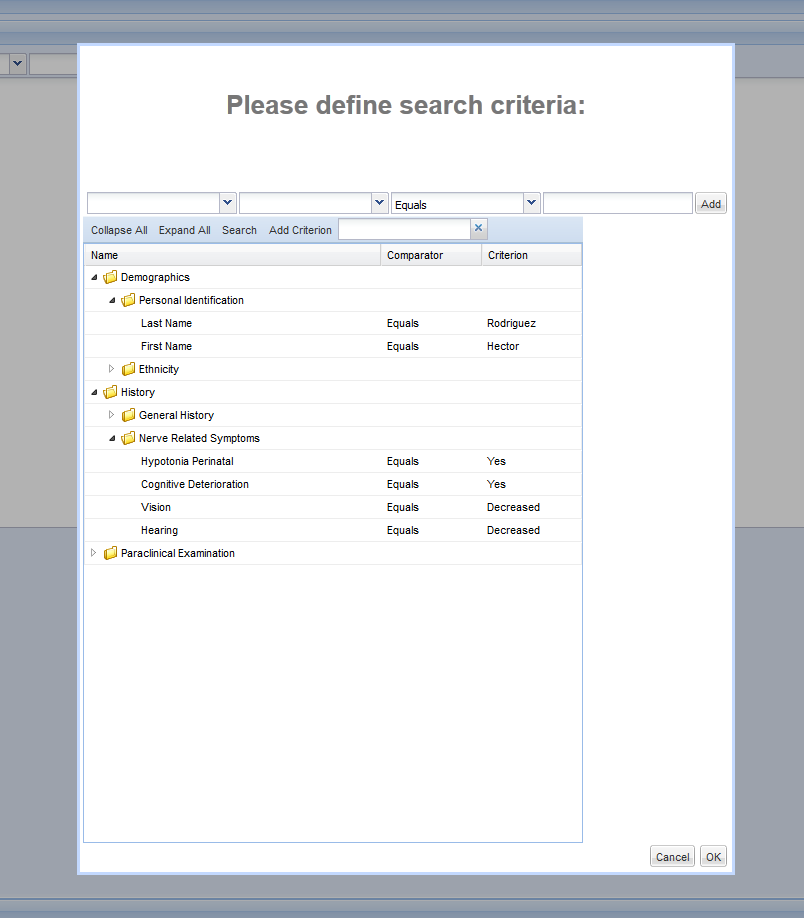Click the Rodriguez criterion cell

pyautogui.click(x=511, y=323)
